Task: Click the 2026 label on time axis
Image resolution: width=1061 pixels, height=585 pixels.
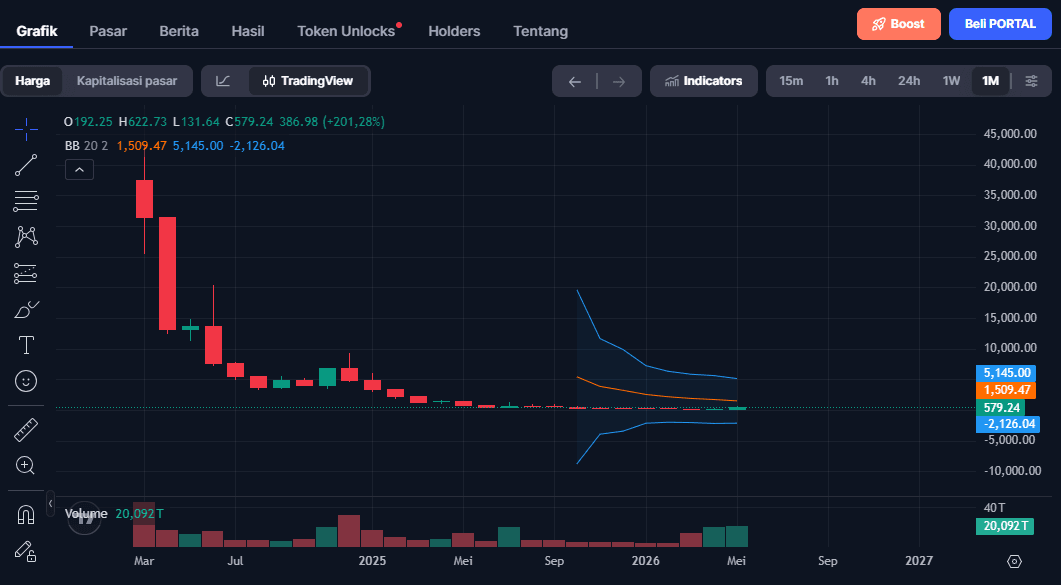Action: [x=646, y=561]
